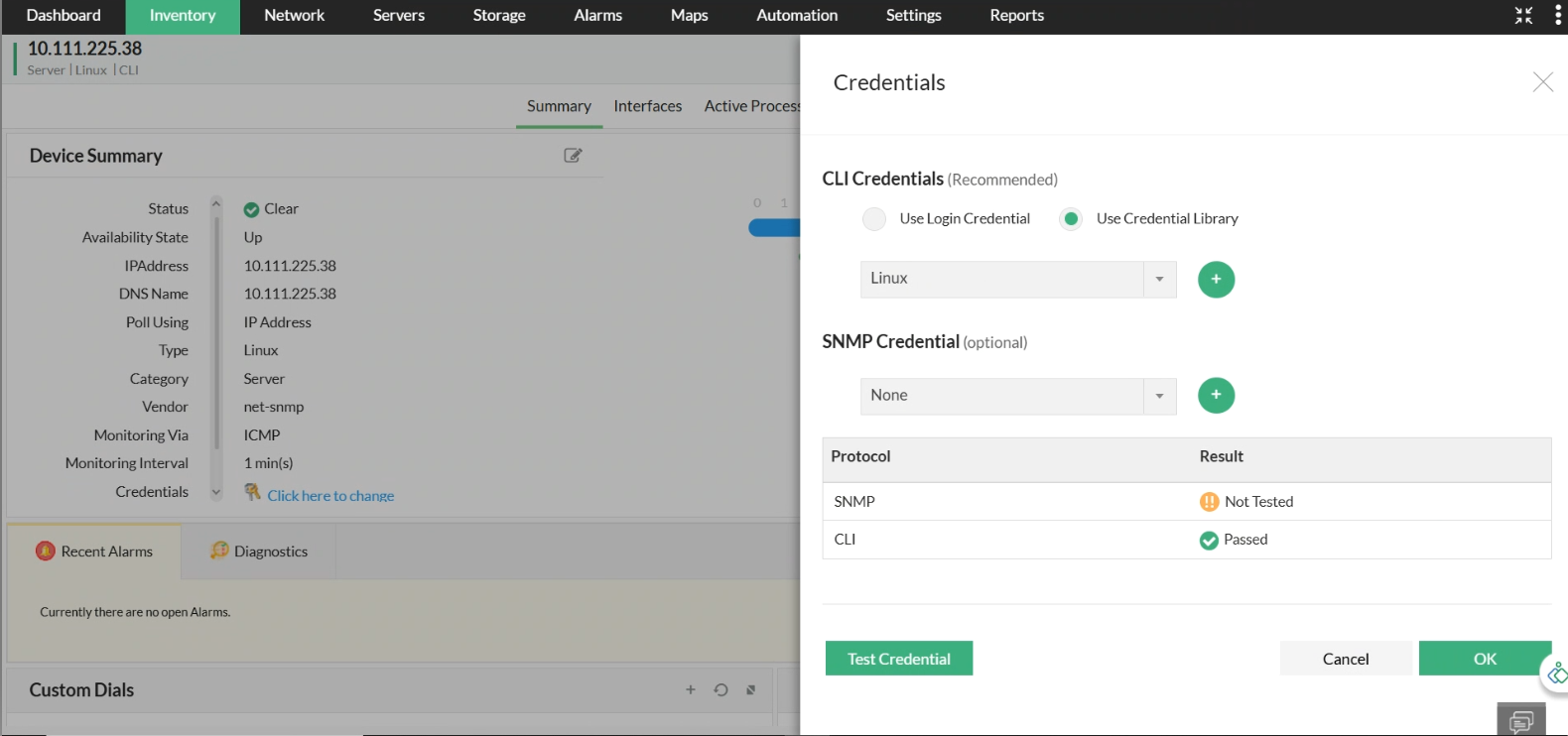Click the Result column header
The image size is (1568, 736).
(x=1222, y=456)
